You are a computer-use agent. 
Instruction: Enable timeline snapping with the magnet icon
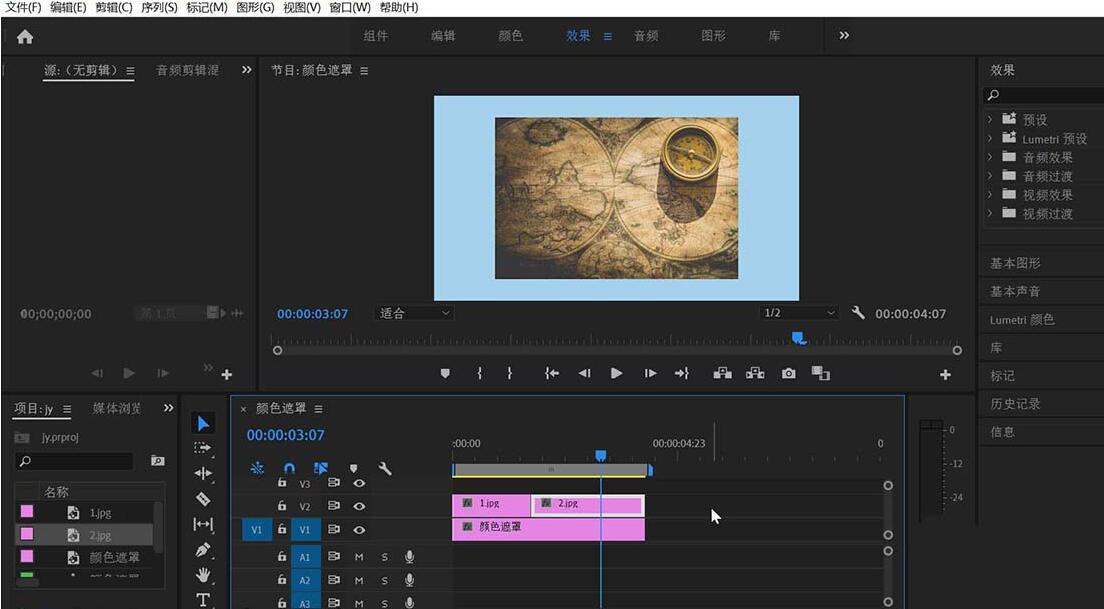289,467
